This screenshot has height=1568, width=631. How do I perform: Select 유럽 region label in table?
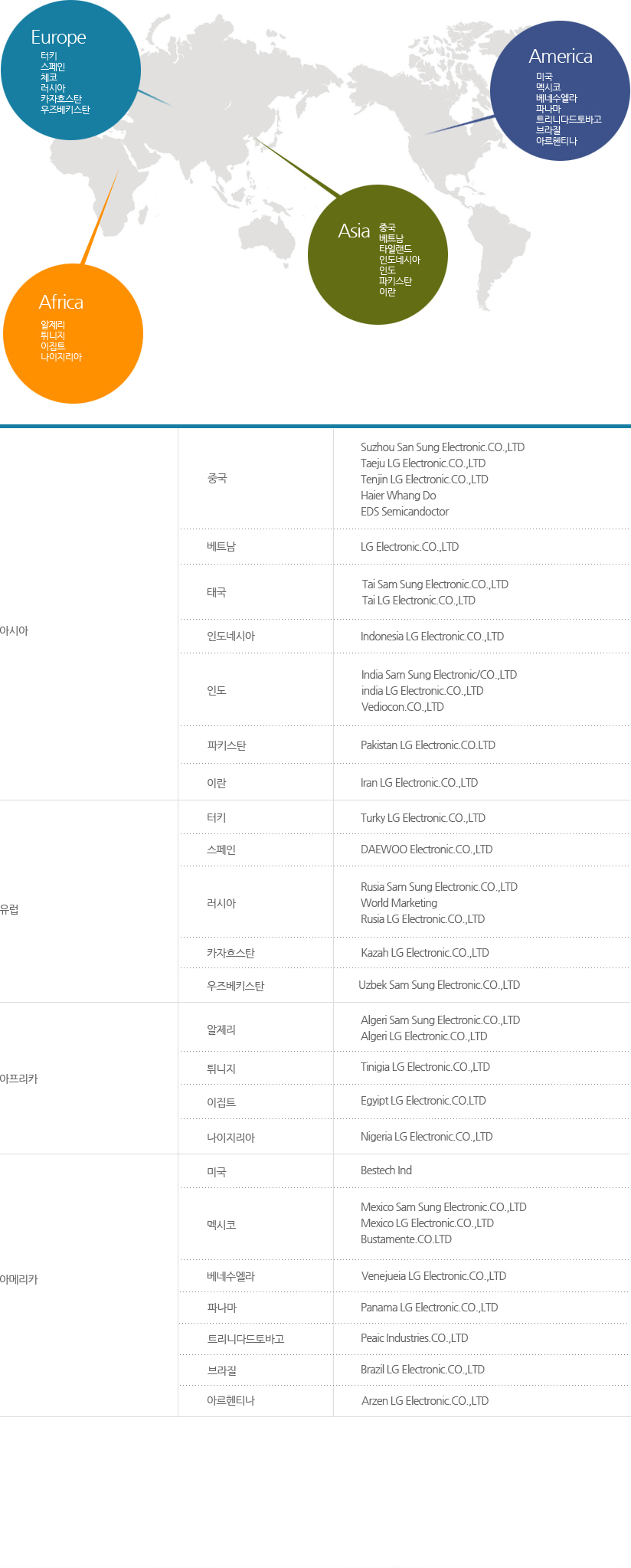9,909
